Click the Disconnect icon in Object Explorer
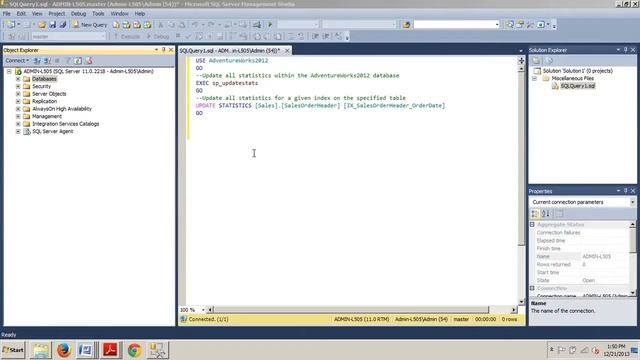640x360 pixels. click(47, 61)
